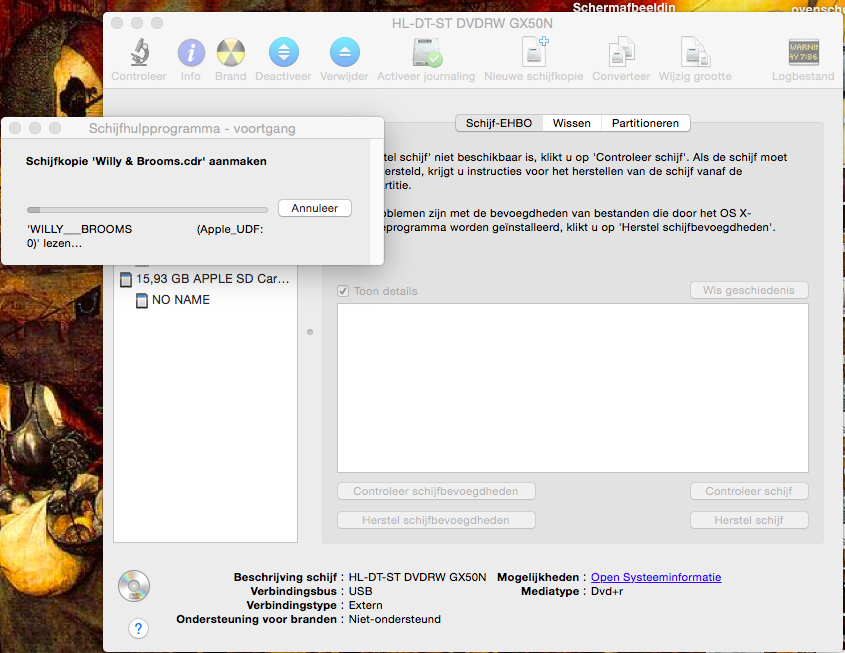Click the Wijzig grootte icon
845x653 pixels.
695,52
